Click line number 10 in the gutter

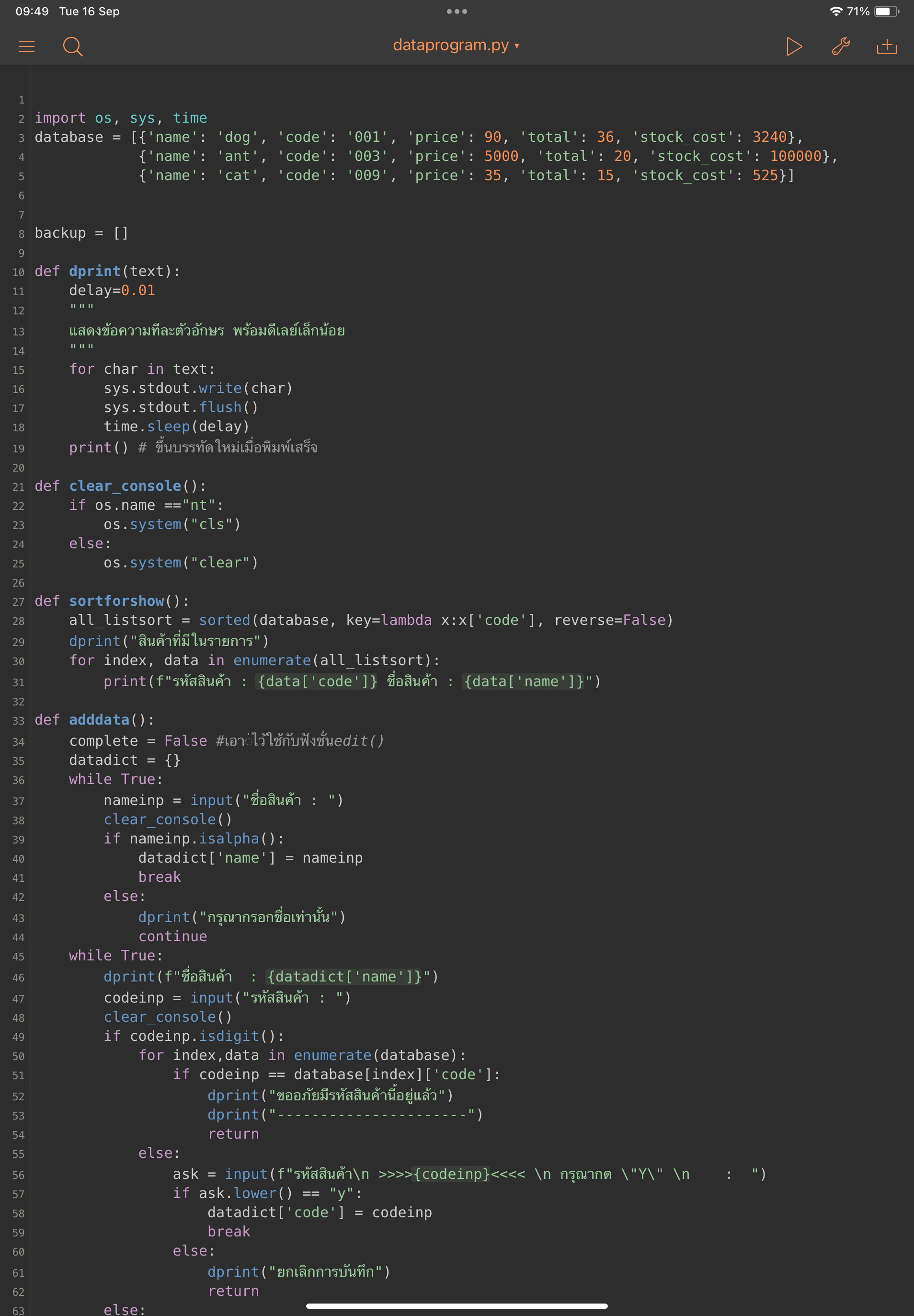click(x=18, y=272)
